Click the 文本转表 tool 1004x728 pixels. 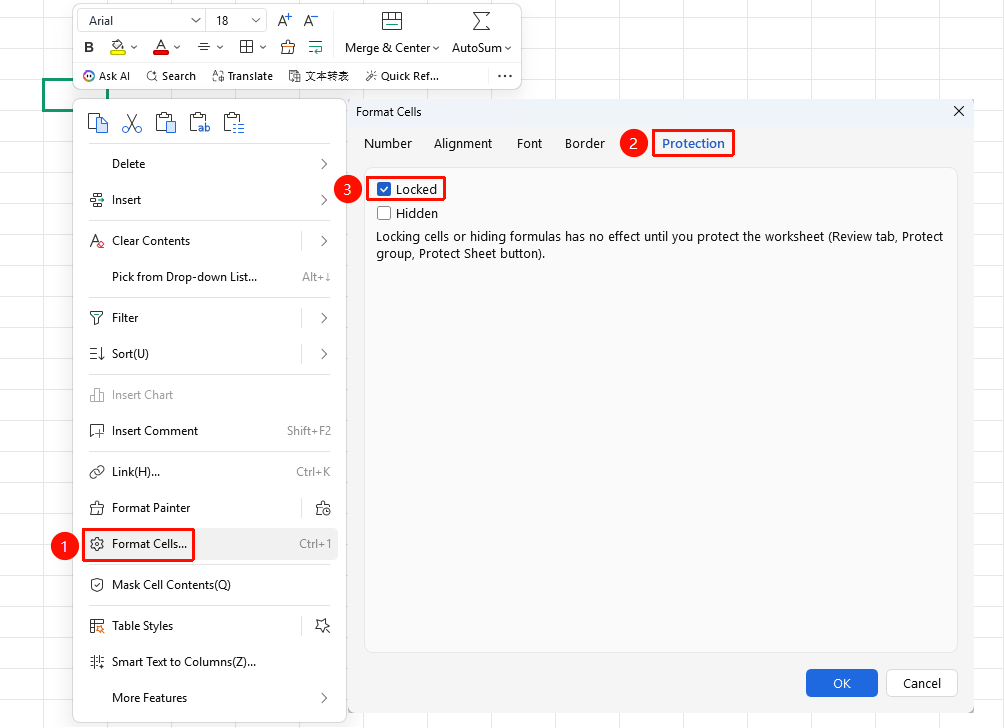(x=319, y=76)
